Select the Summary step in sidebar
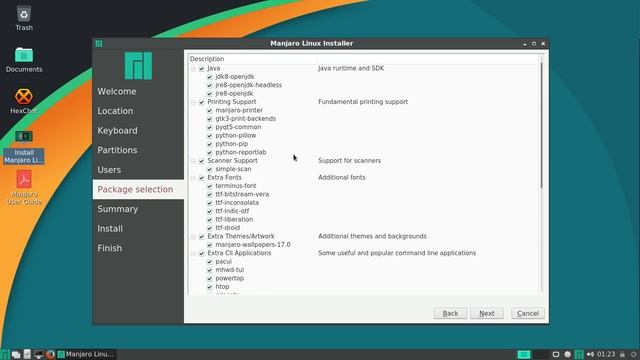Image resolution: width=640 pixels, height=360 pixels. pos(118,209)
